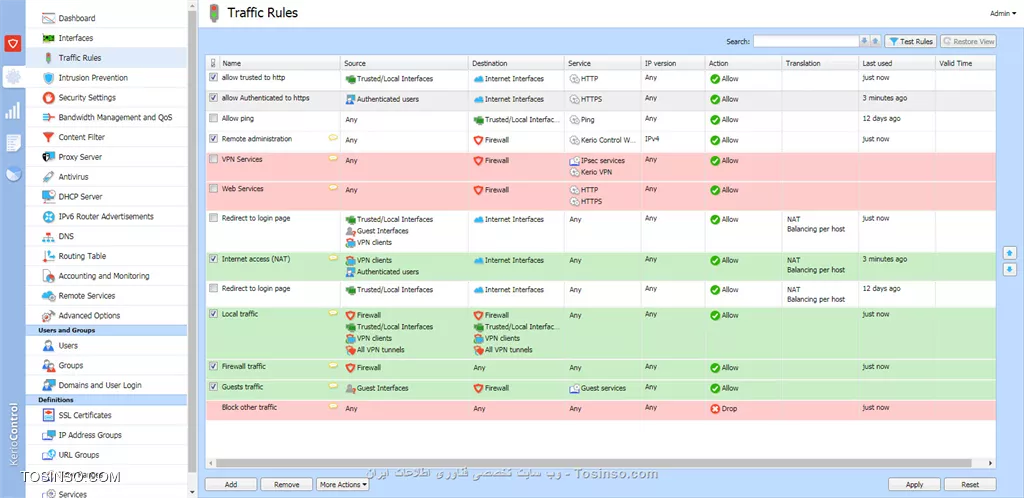Image resolution: width=1024 pixels, height=498 pixels.
Task: Click the Content Filter funnel icon
Action: point(48,137)
